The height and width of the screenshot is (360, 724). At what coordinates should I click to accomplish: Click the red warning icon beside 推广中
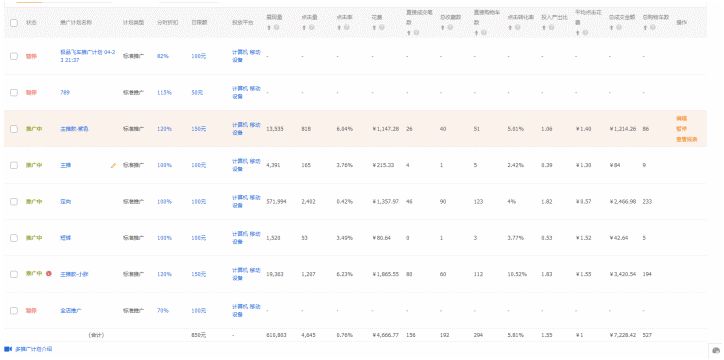pyautogui.click(x=49, y=274)
